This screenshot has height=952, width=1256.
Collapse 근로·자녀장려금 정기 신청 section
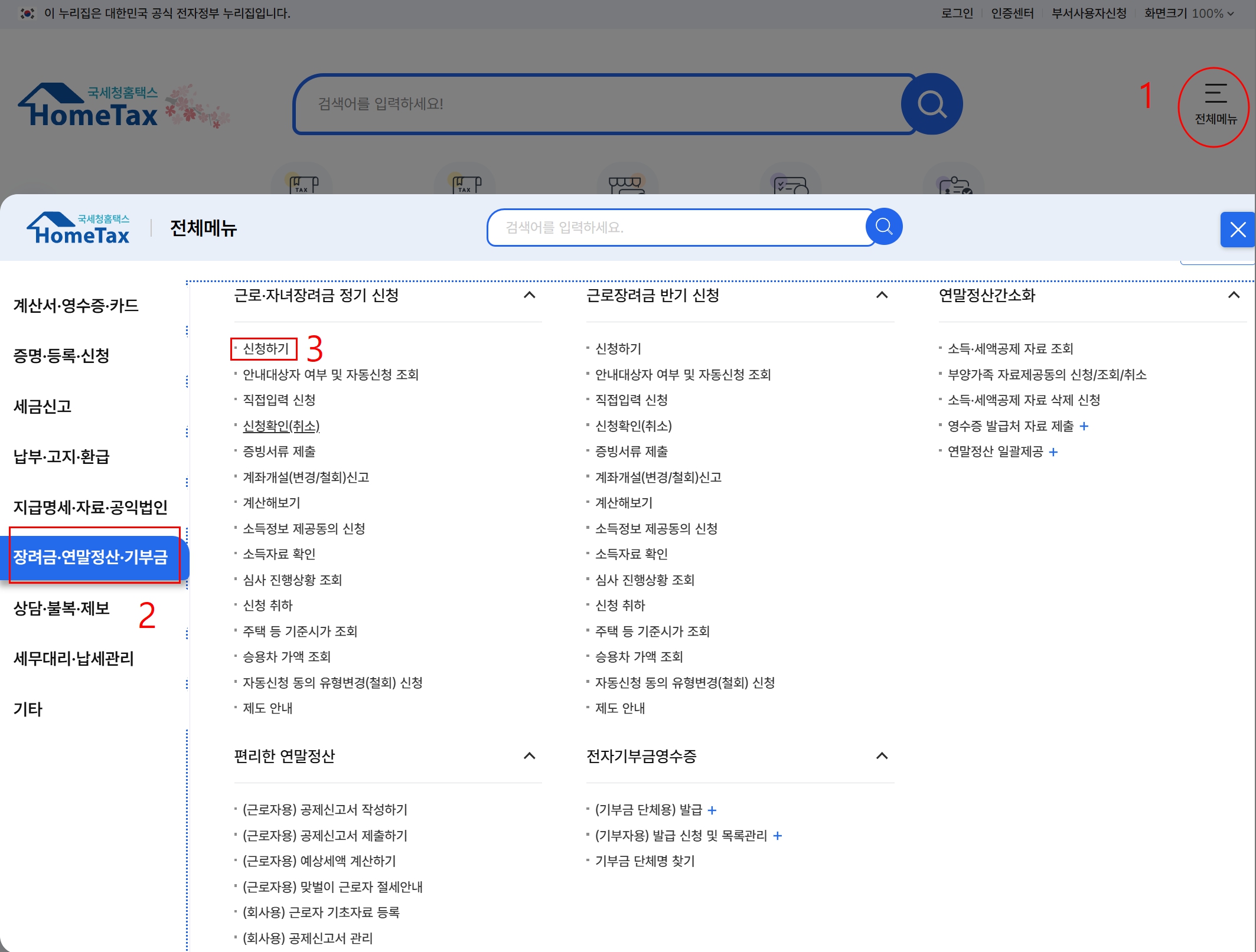[529, 295]
